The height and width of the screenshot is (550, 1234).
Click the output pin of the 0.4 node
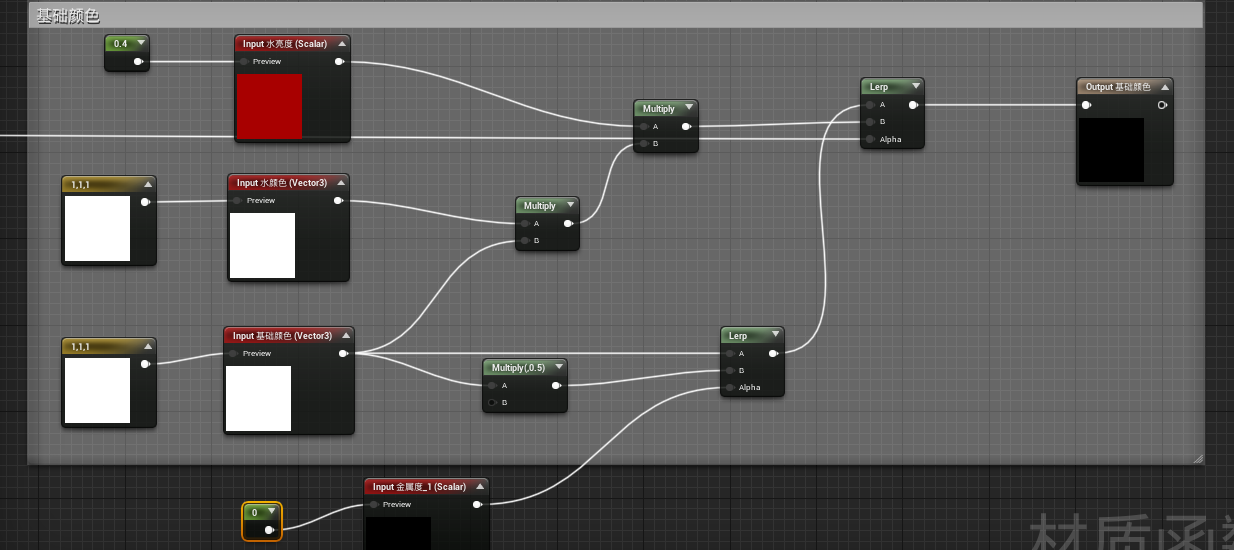[x=138, y=62]
